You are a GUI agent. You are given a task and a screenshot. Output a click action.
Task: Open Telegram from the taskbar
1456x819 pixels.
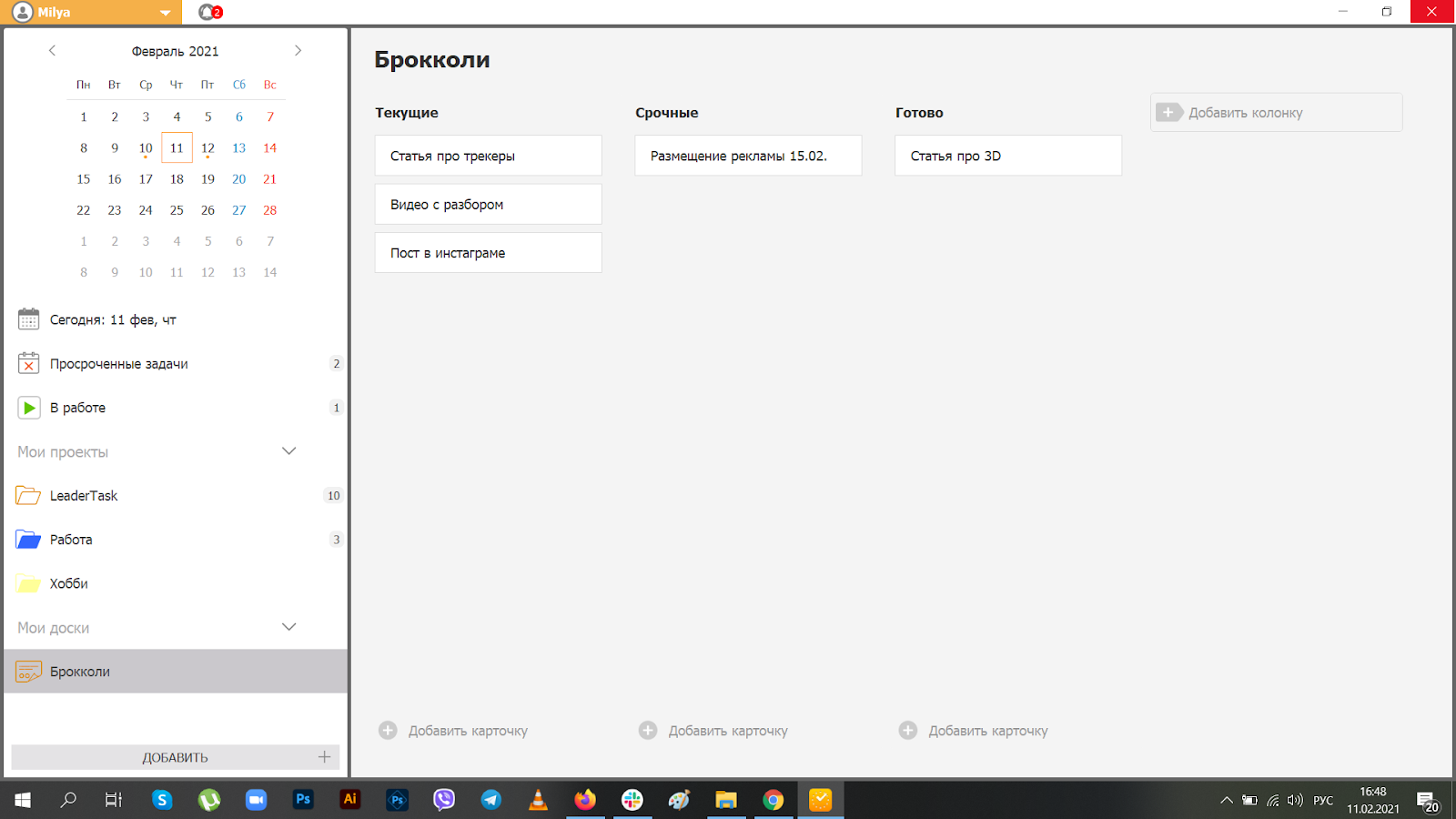click(x=490, y=800)
